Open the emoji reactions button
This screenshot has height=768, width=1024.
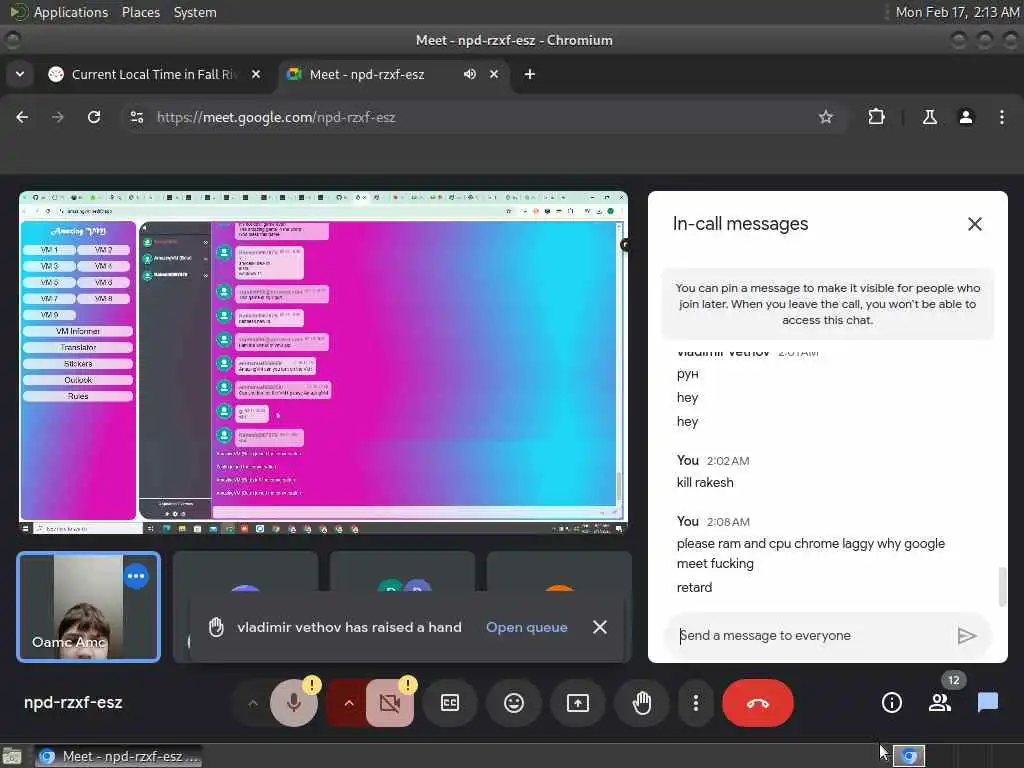click(x=514, y=703)
